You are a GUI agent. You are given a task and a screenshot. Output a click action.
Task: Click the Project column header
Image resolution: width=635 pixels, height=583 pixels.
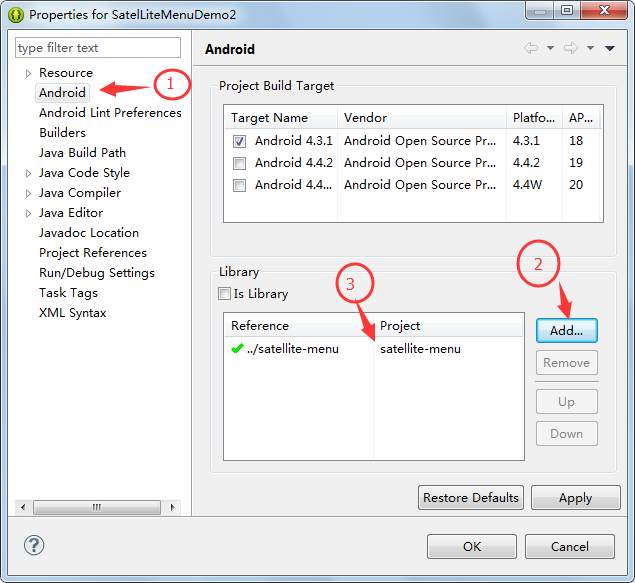point(448,326)
